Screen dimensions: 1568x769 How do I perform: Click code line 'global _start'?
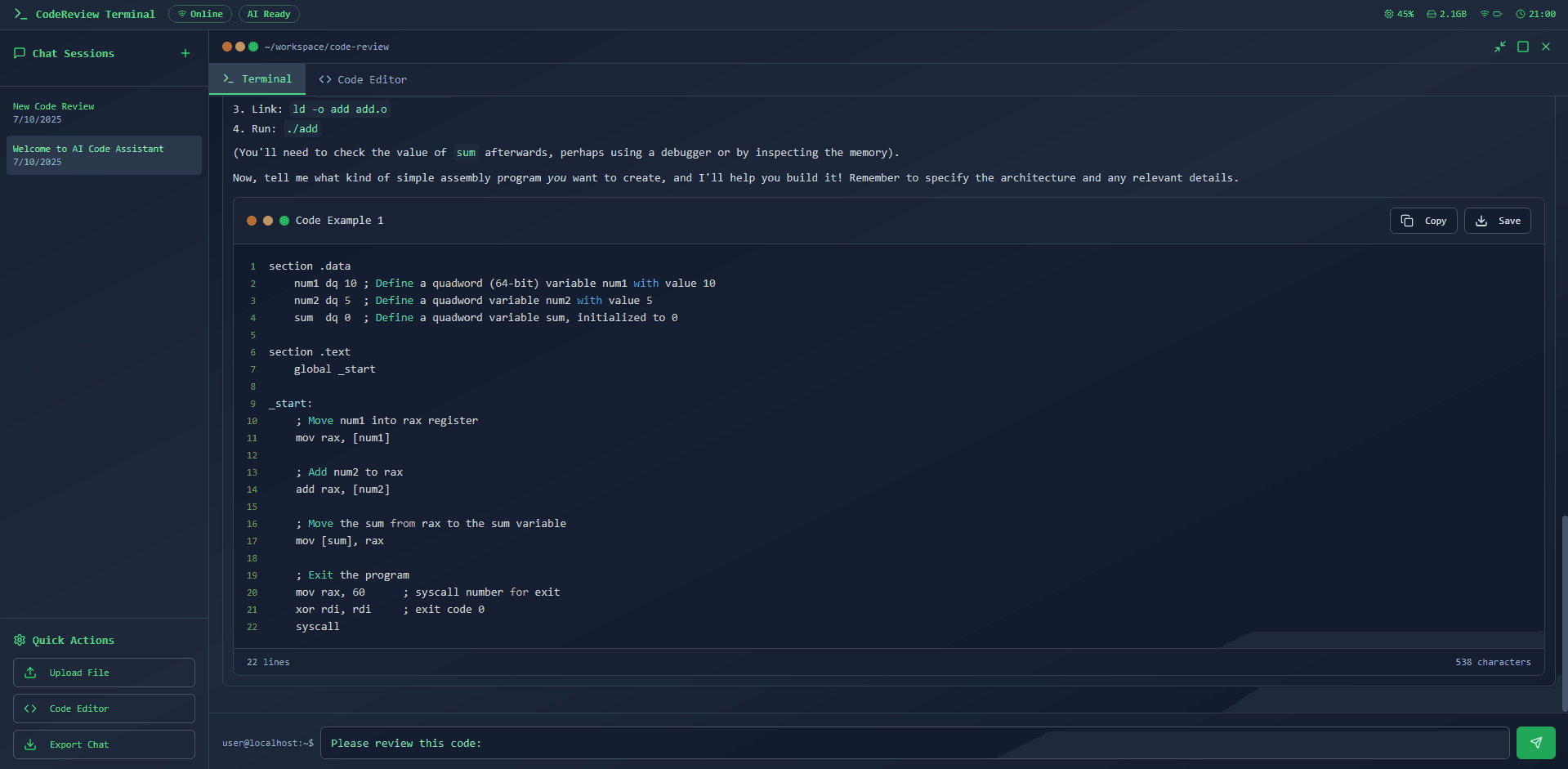pyautogui.click(x=335, y=369)
